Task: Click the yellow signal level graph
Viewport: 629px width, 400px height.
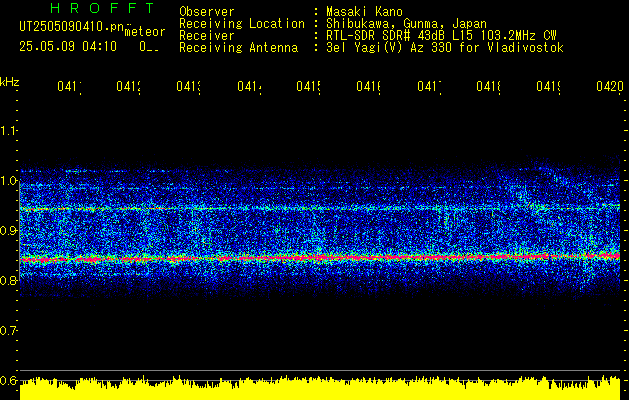Action: coord(320,389)
